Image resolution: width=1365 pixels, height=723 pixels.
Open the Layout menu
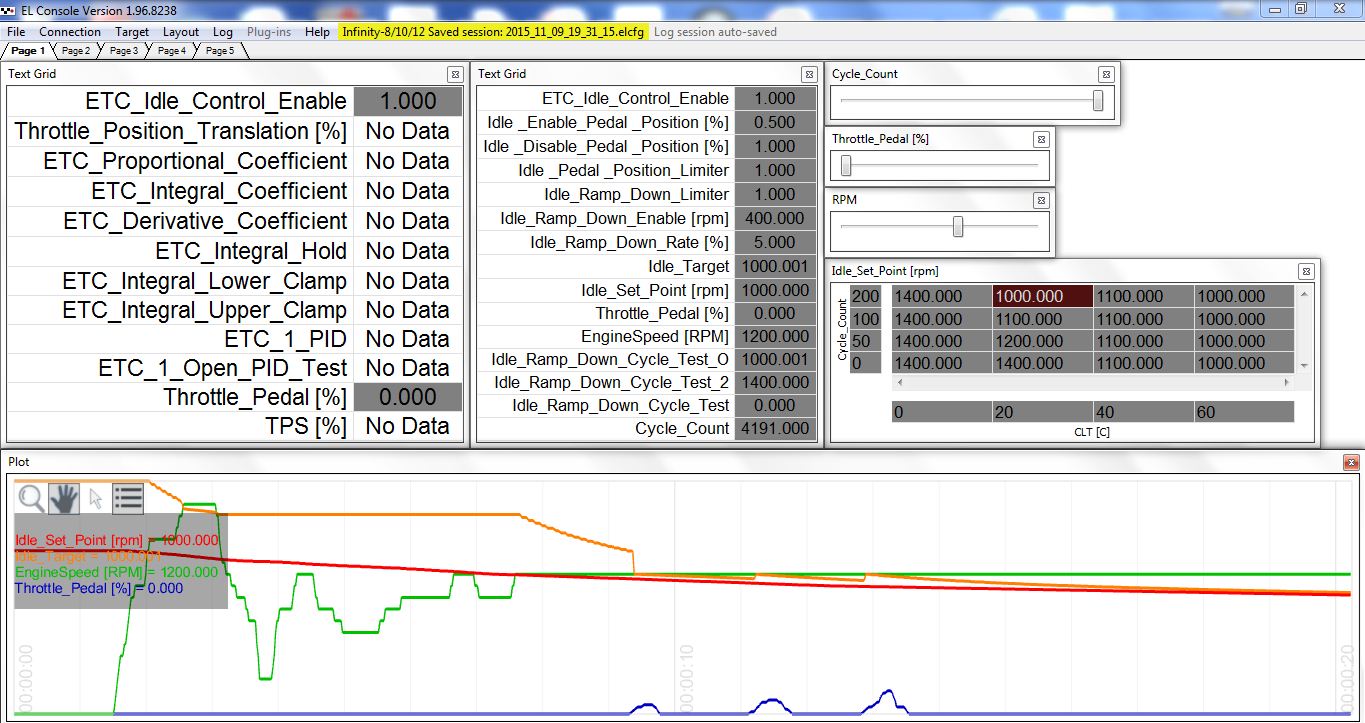181,32
